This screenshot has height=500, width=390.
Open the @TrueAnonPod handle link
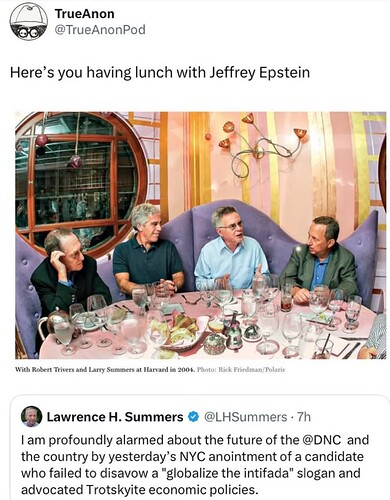click(100, 30)
